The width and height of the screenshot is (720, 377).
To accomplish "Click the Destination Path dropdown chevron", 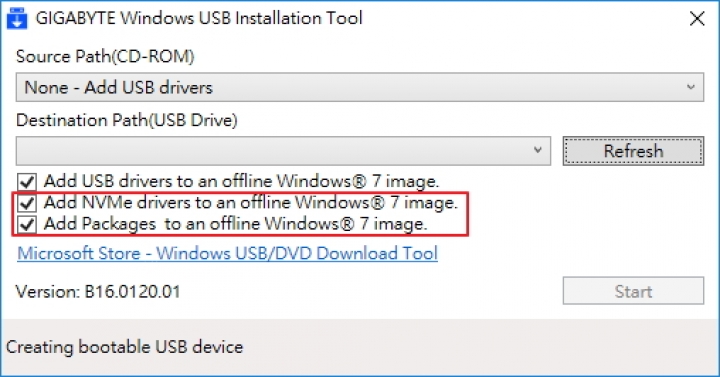I will click(538, 150).
